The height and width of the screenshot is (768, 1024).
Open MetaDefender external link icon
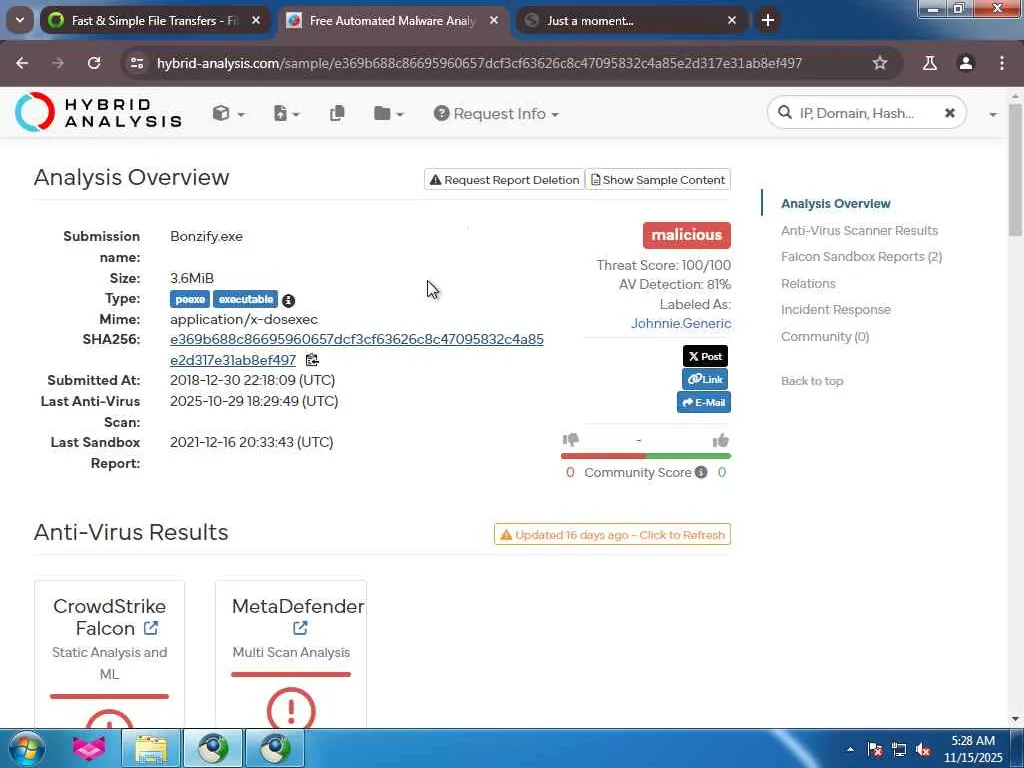(x=300, y=628)
